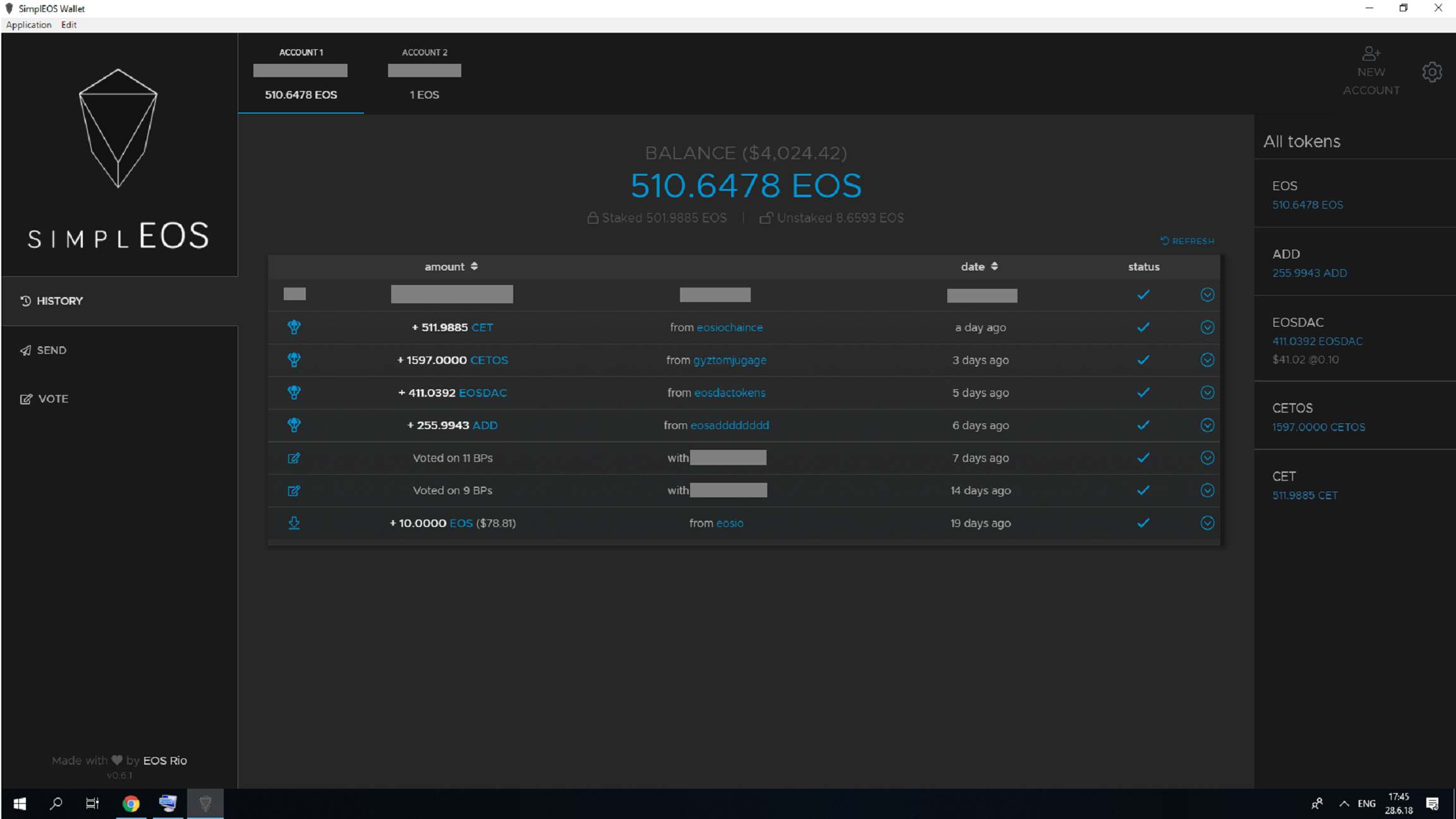Expand details for CETOS transaction
1456x819 pixels.
(x=1207, y=360)
